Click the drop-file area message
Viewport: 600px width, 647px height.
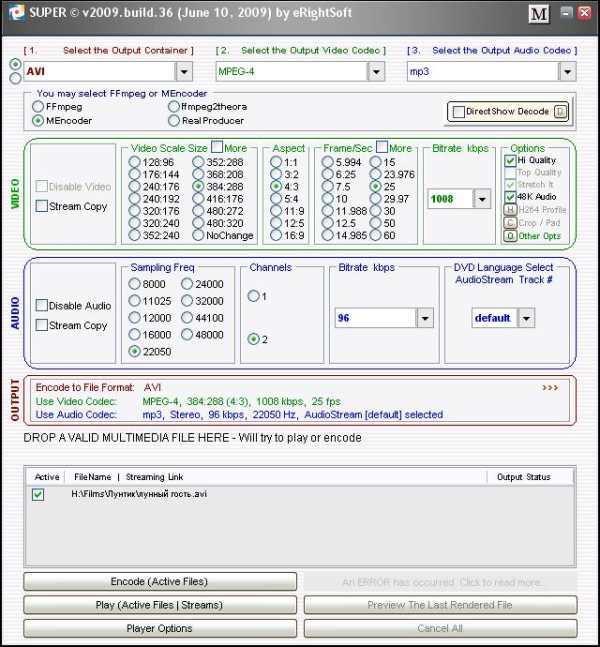(192, 438)
